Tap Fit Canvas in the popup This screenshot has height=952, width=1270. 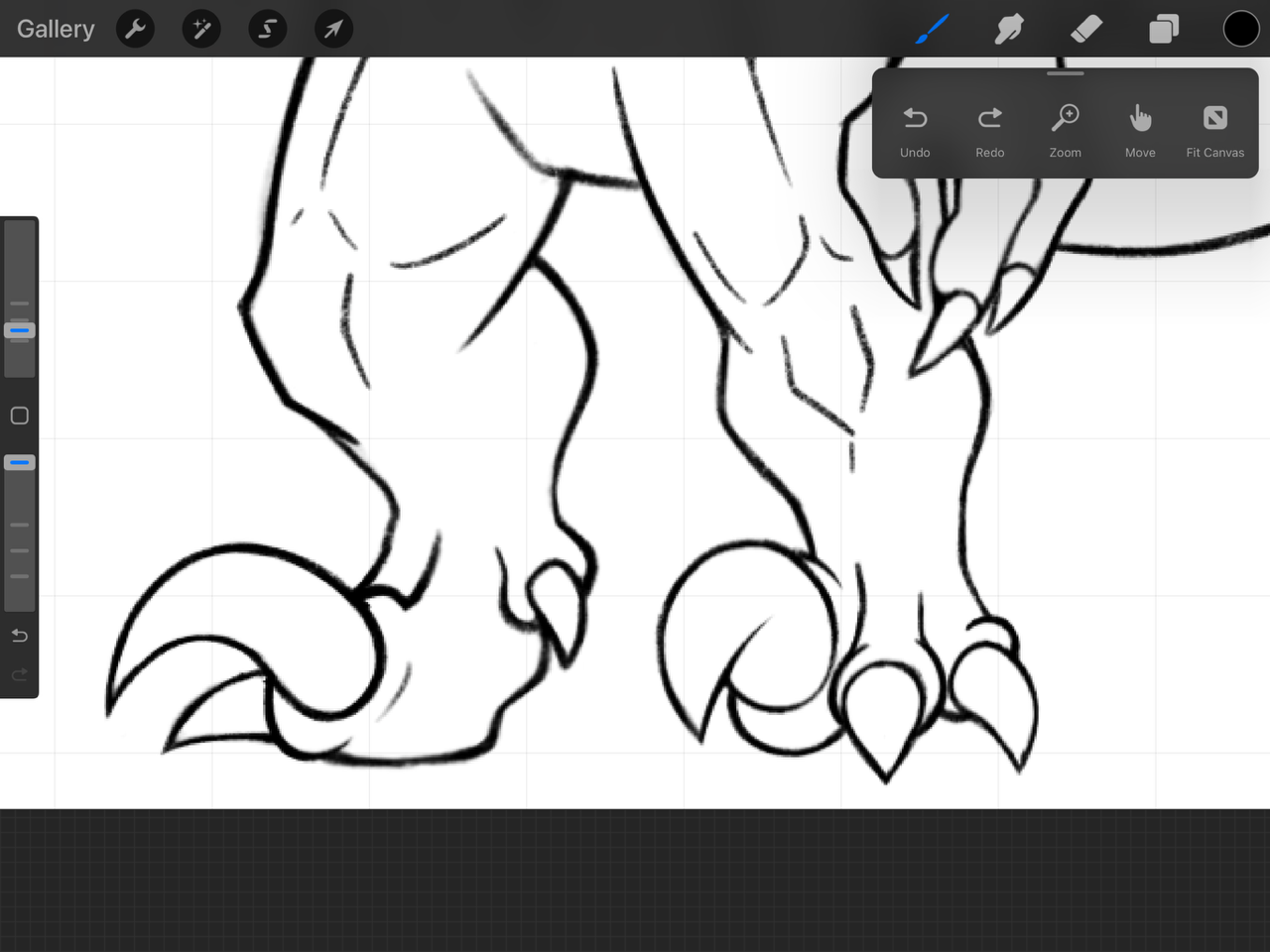pyautogui.click(x=1215, y=131)
